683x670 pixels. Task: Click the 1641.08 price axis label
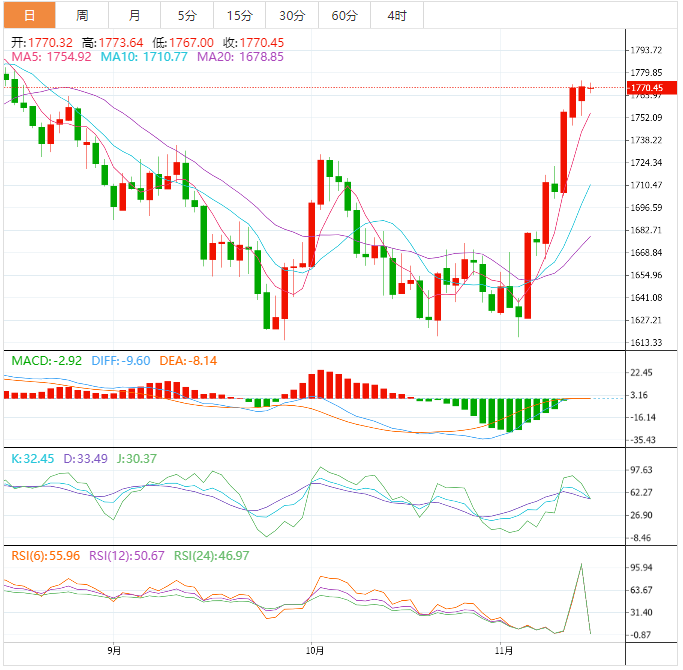(646, 298)
